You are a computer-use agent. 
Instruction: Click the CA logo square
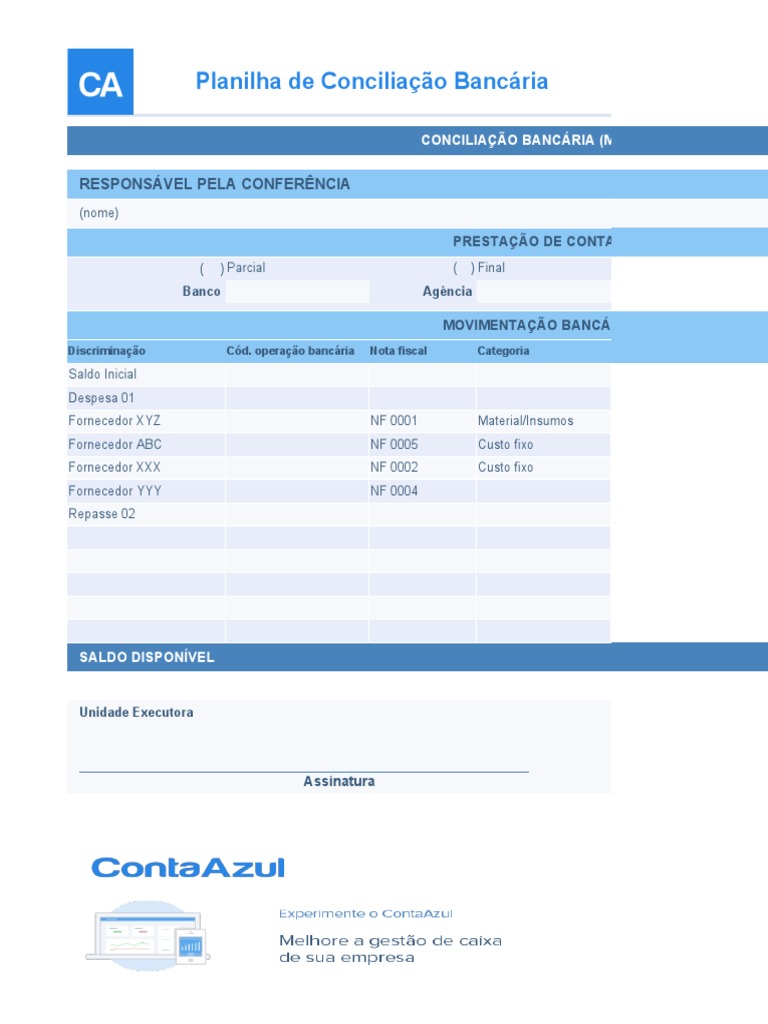[x=100, y=82]
